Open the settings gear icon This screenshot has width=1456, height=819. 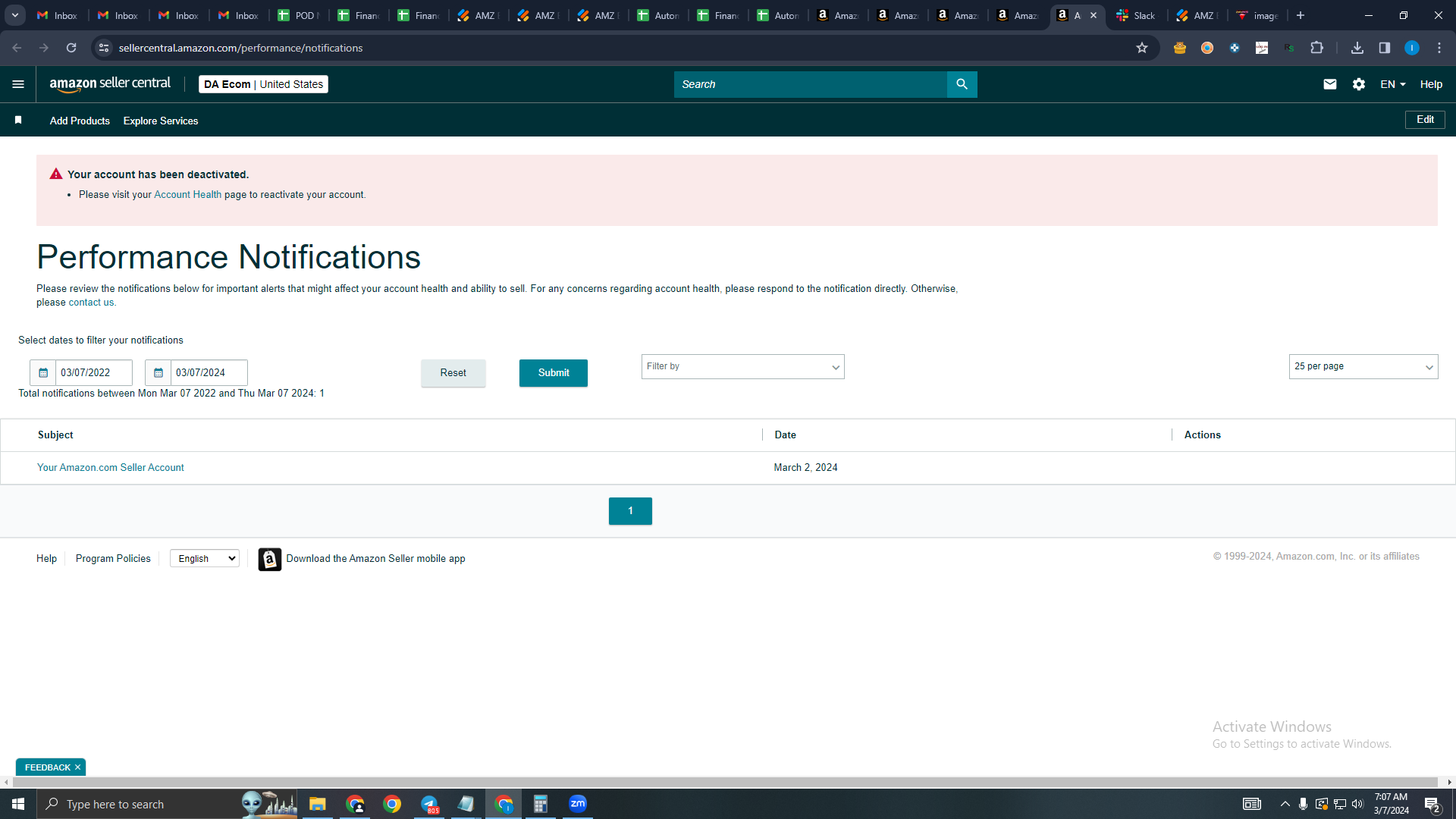tap(1358, 84)
